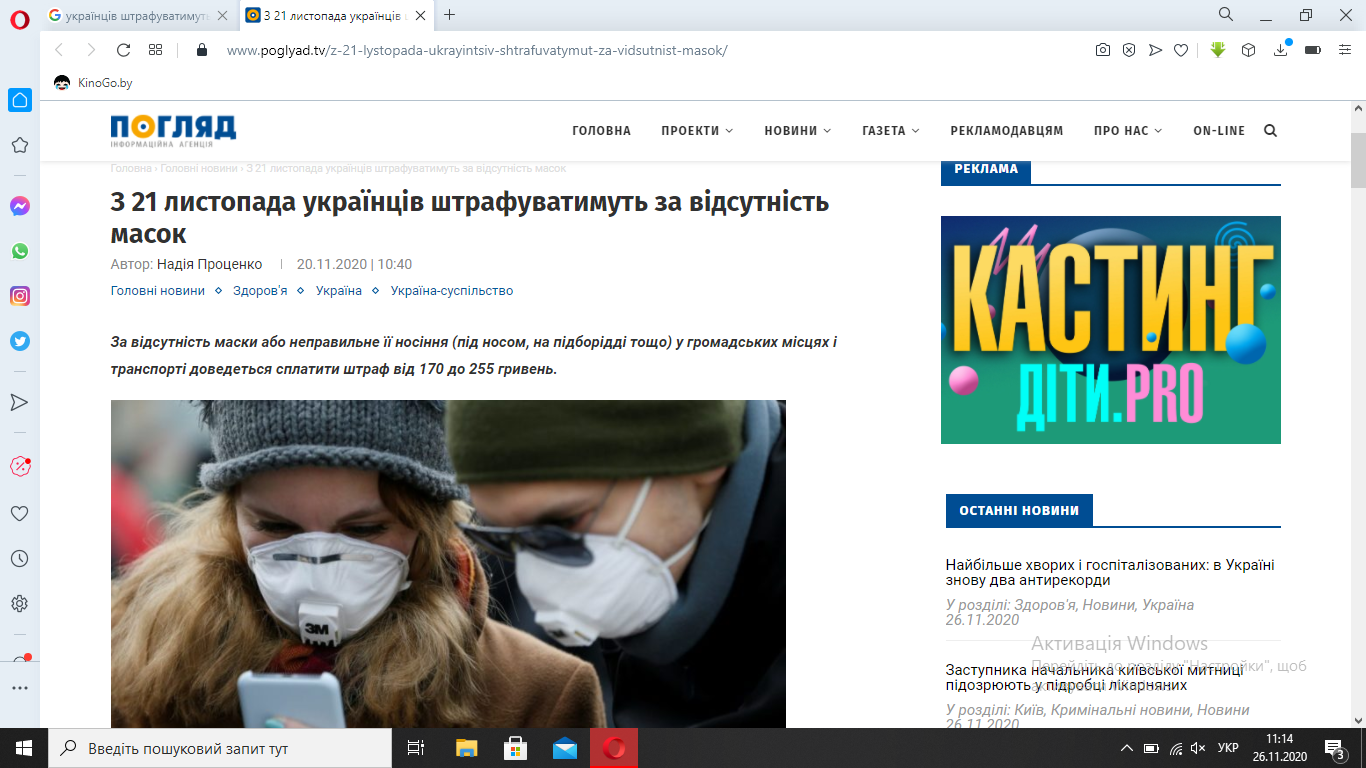Viewport: 1366px width, 768px height.
Task: Open the green download arrow extension
Action: click(1218, 50)
